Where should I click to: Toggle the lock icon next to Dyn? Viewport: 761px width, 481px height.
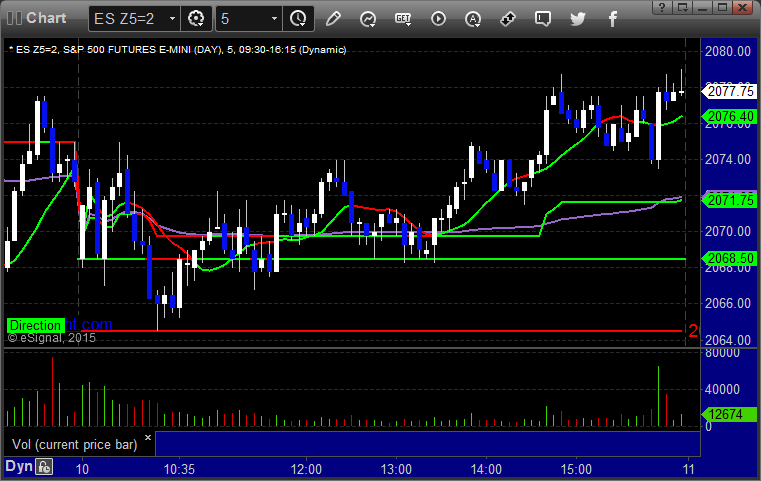click(44, 467)
